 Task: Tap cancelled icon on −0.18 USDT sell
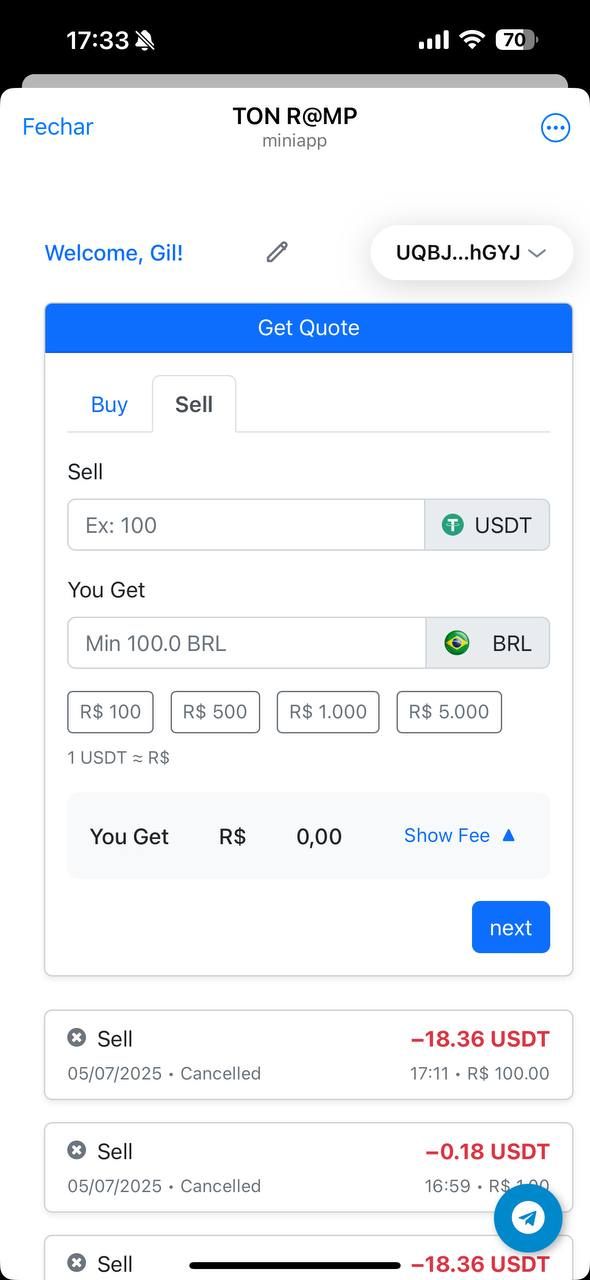coord(77,1151)
